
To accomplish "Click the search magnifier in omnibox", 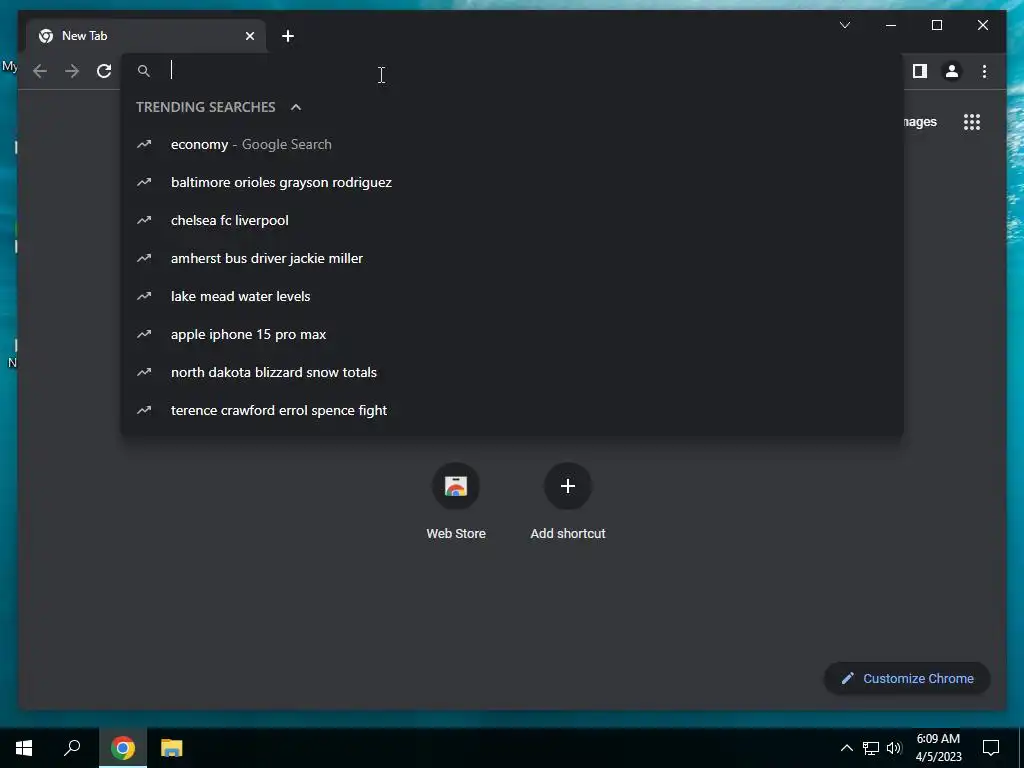I will tap(144, 71).
